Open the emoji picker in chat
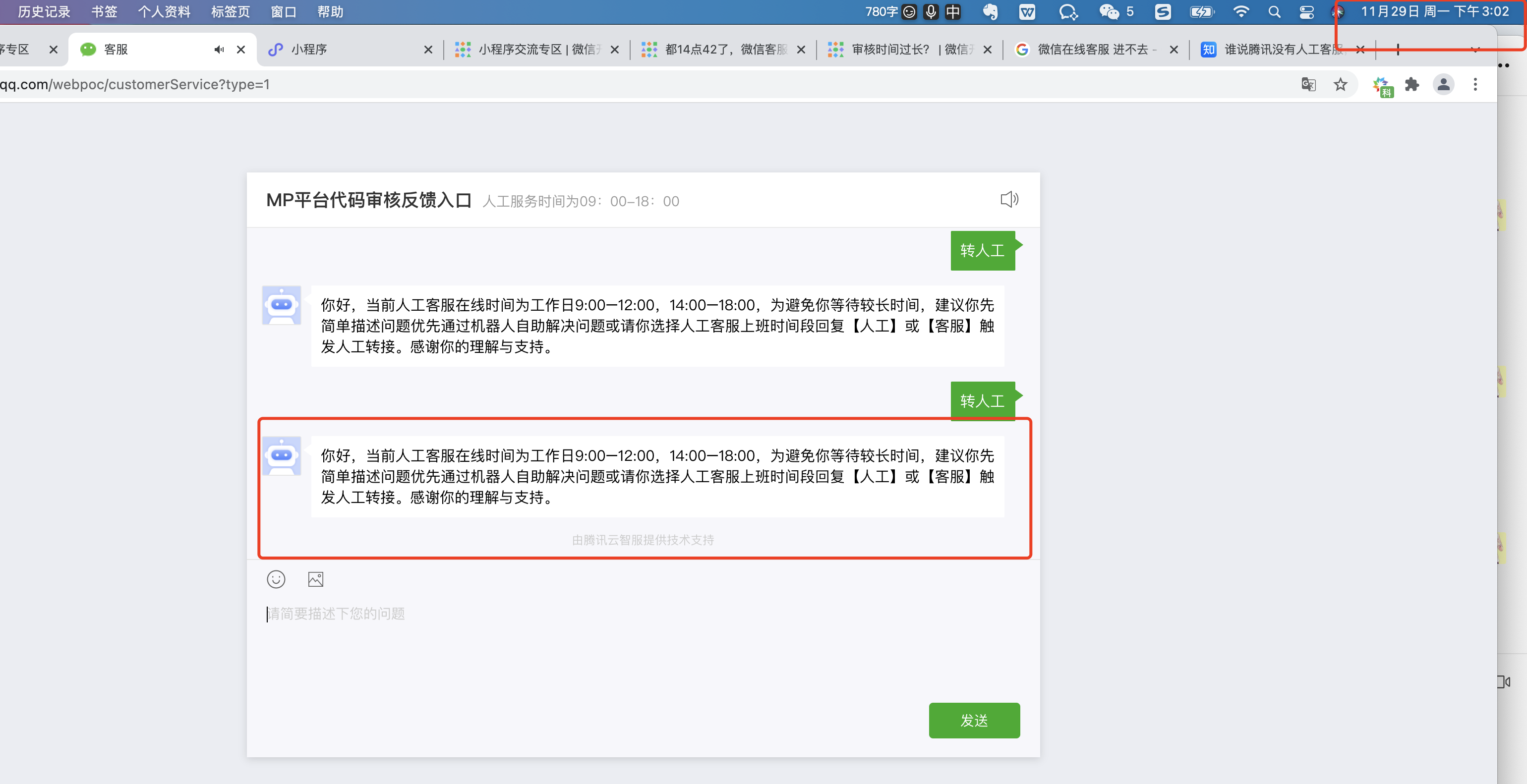The width and height of the screenshot is (1527, 784). point(276,579)
